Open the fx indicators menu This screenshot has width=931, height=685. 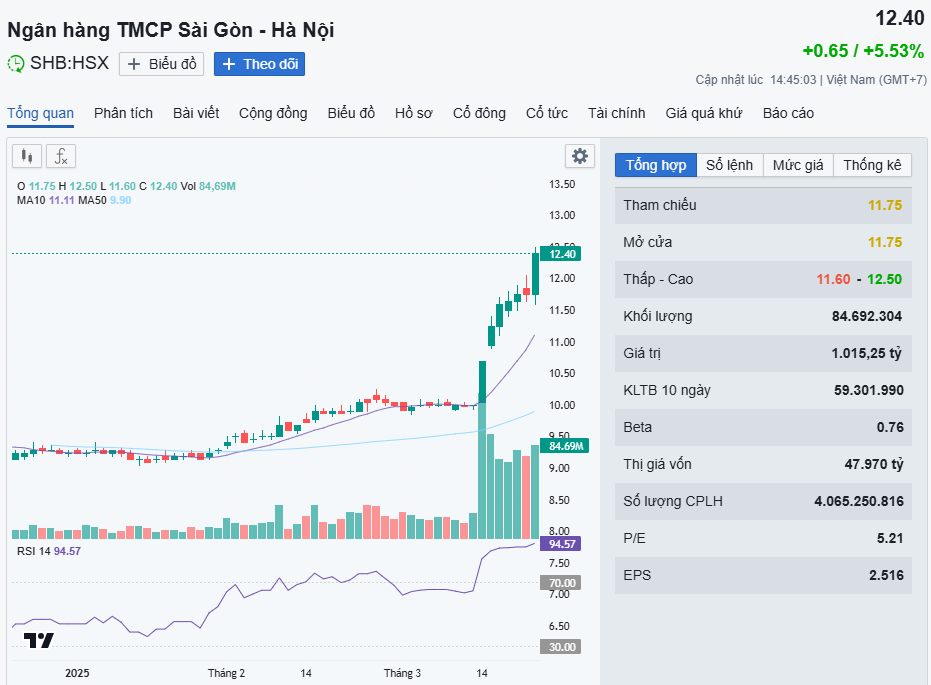[x=61, y=156]
